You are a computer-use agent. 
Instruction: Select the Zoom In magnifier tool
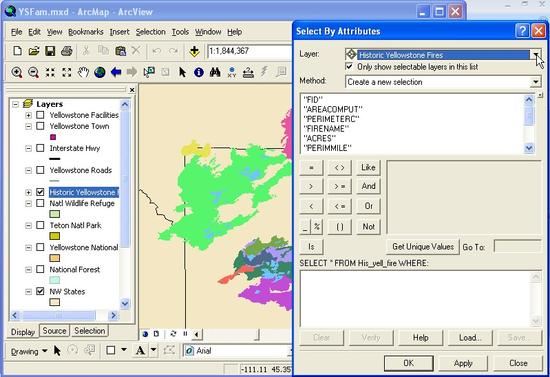pos(16,72)
